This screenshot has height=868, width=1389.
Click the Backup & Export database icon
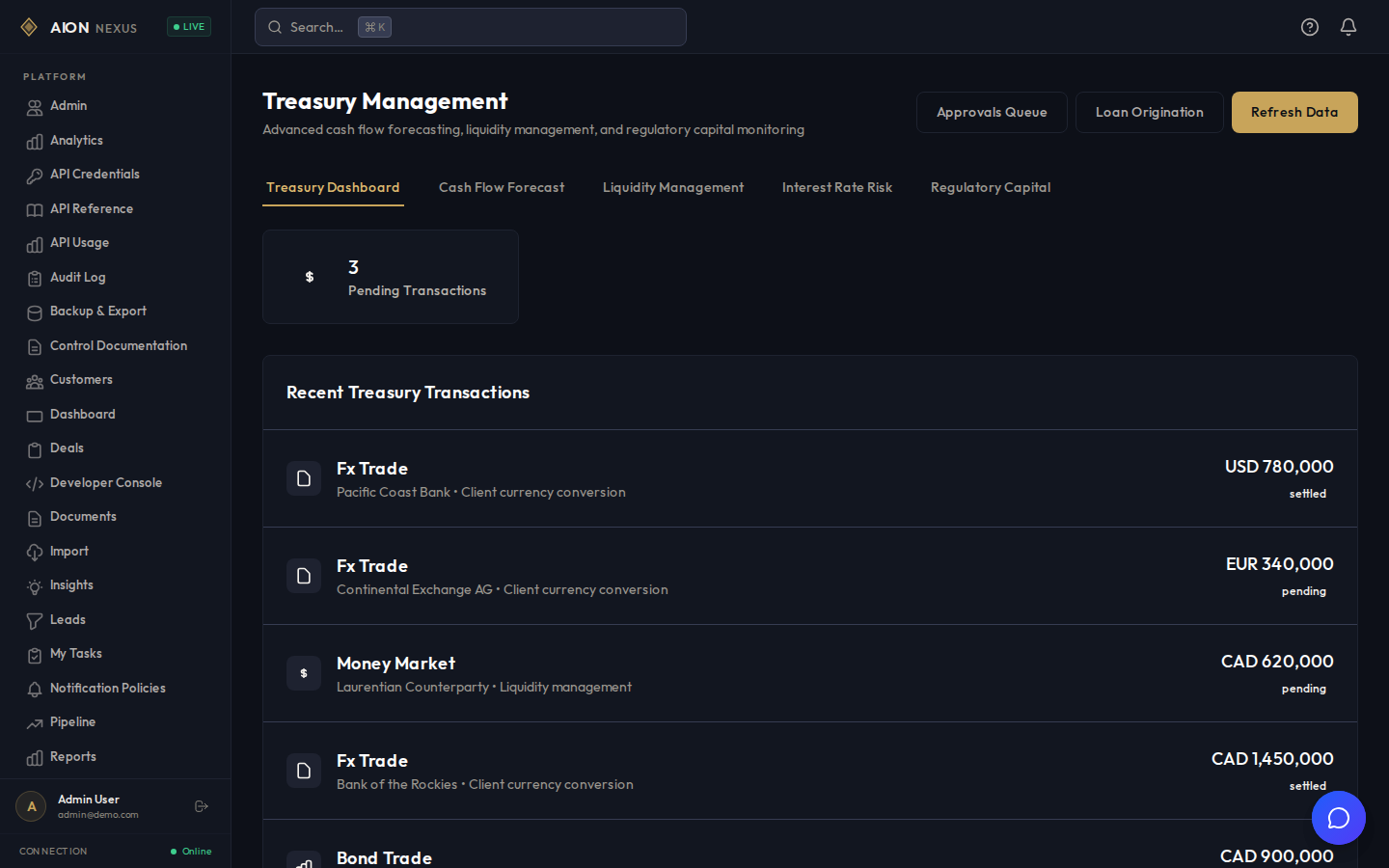tap(35, 312)
